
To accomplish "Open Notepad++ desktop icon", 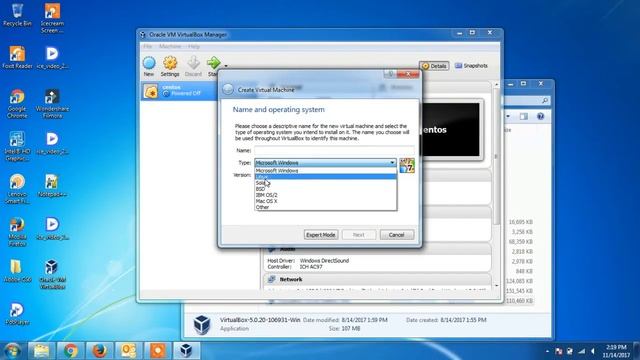I will coord(52,186).
